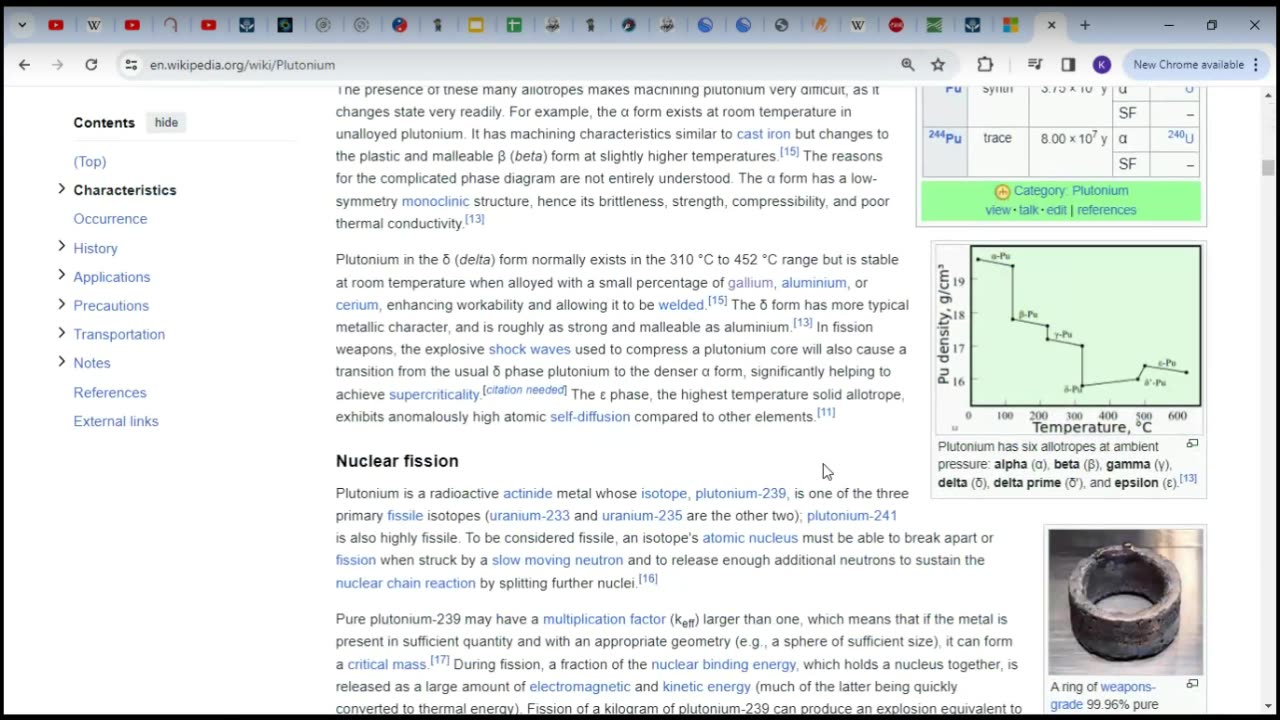Open the plutonium density phase diagram image
The image size is (1280, 720).
click(x=1069, y=337)
